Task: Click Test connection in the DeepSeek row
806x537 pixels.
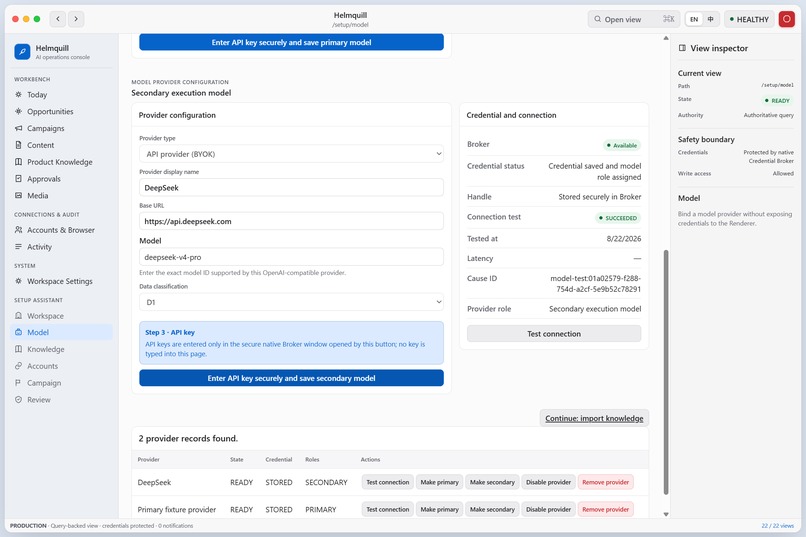Action: pyautogui.click(x=388, y=482)
